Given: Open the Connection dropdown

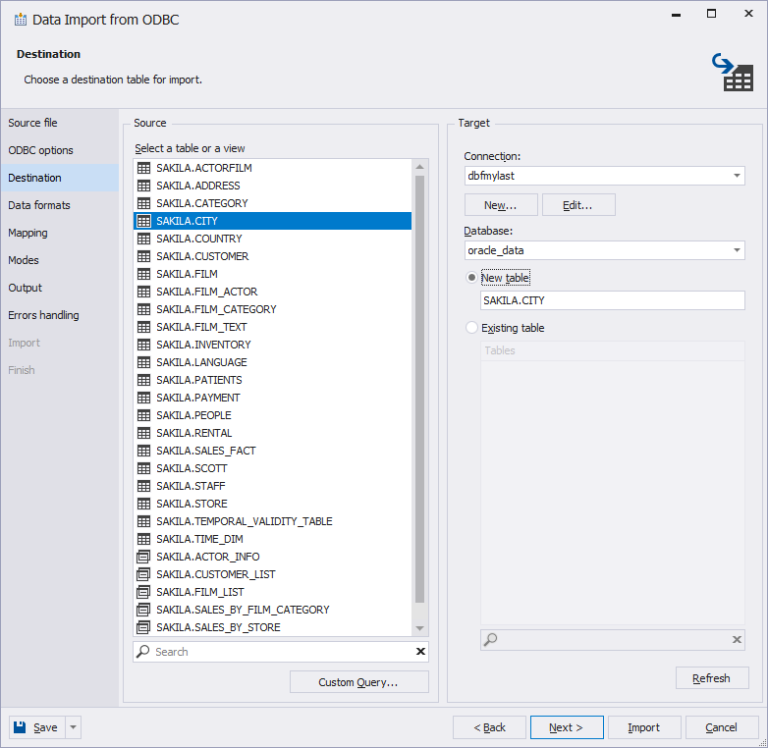Looking at the screenshot, I should tap(737, 176).
